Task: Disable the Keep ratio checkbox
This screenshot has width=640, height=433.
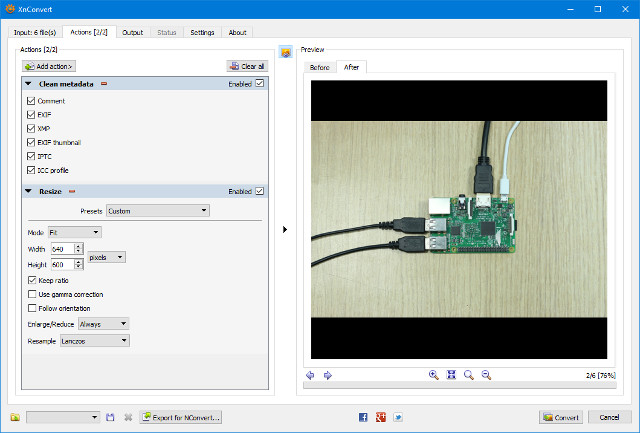Action: click(31, 281)
